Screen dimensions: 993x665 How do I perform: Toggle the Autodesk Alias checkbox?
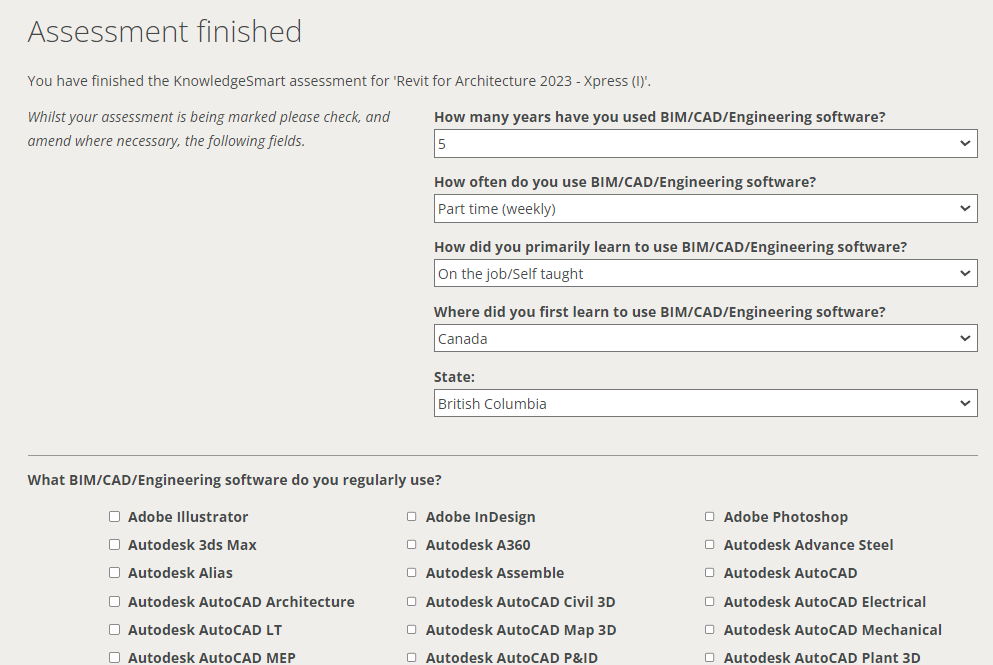pyautogui.click(x=114, y=573)
